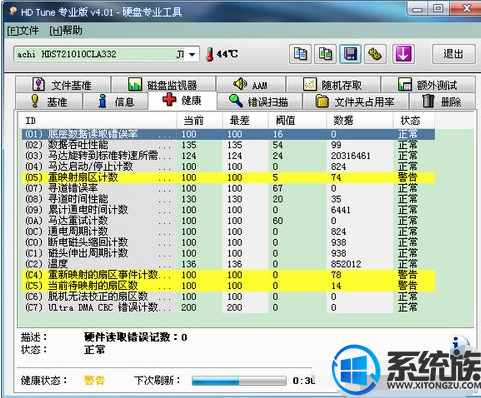Select row (C6) 脱机无法校正的扇区数

tap(228, 297)
